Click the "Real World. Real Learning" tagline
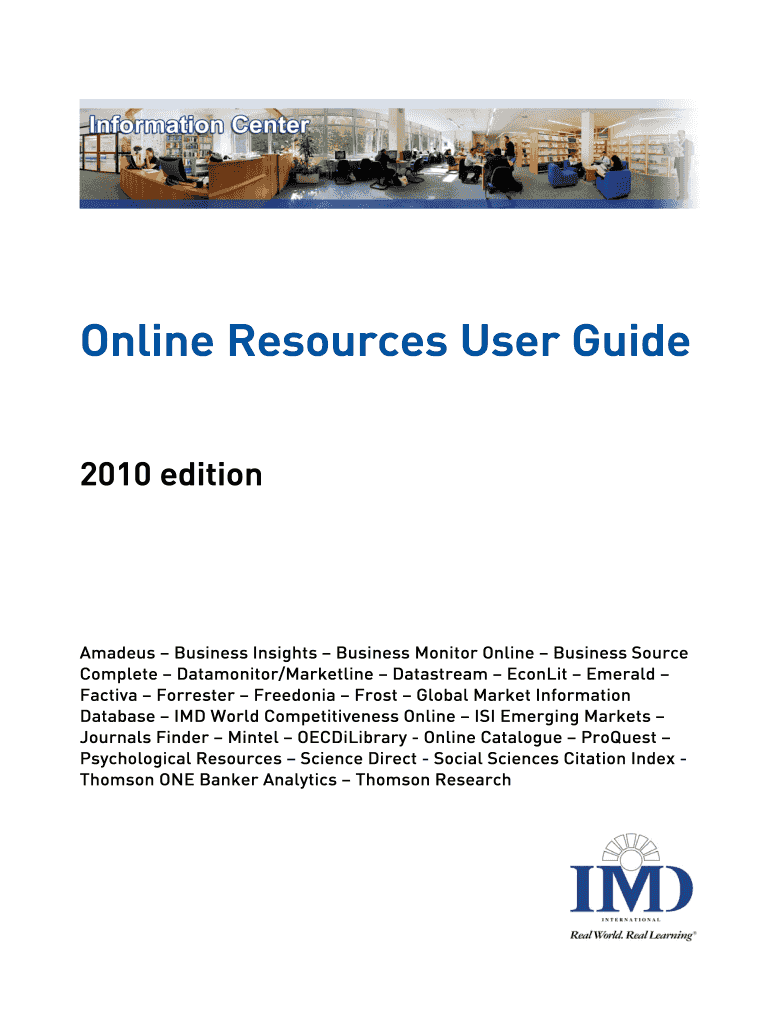Viewport: 770px width, 1024px height. [x=632, y=935]
